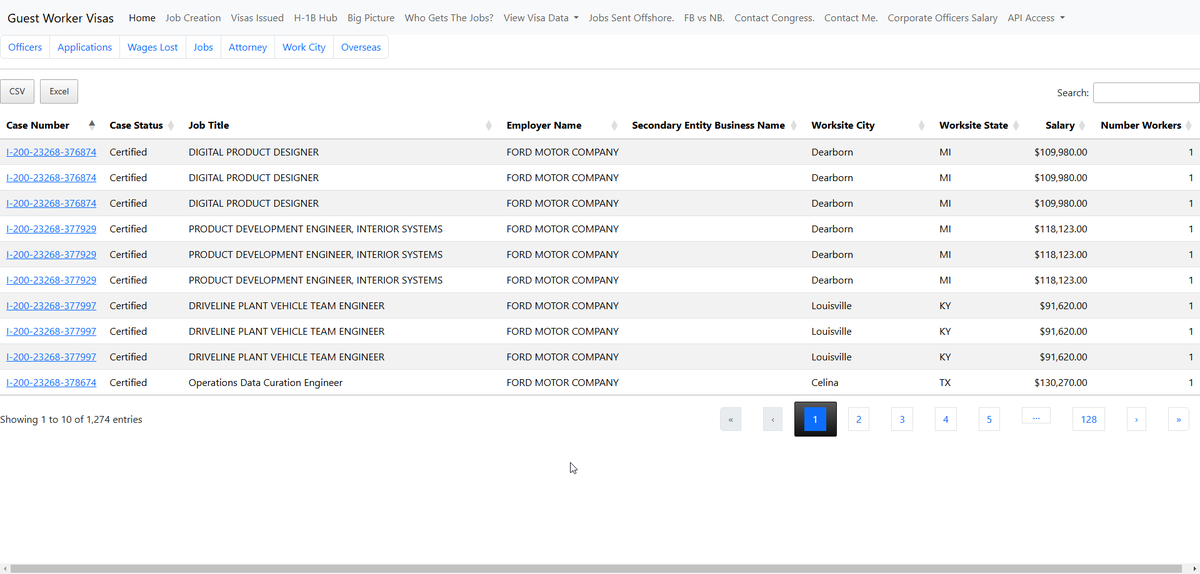Export table as Excel
Screen dimensions: 1200x574
[59, 91]
